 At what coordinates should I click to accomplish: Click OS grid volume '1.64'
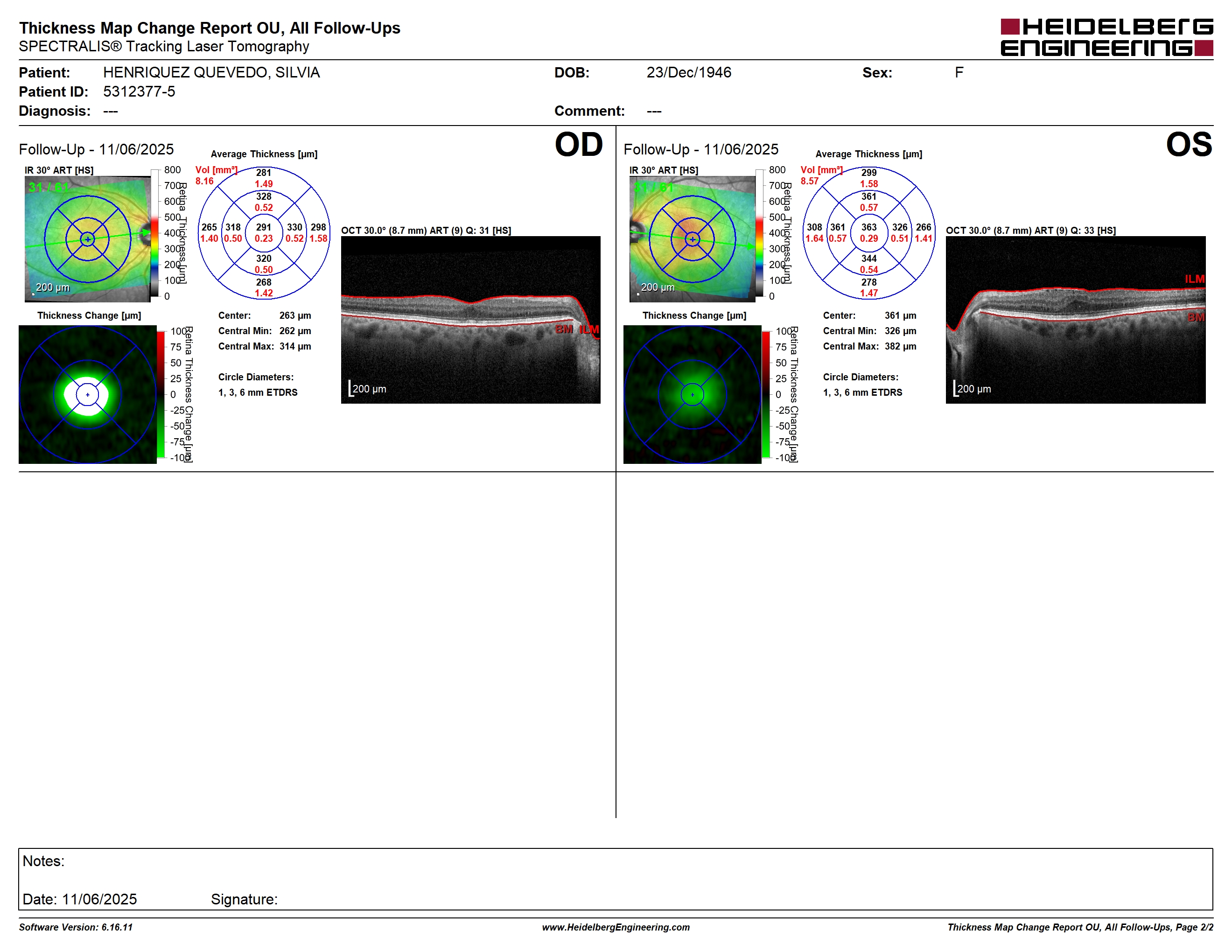[814, 238]
